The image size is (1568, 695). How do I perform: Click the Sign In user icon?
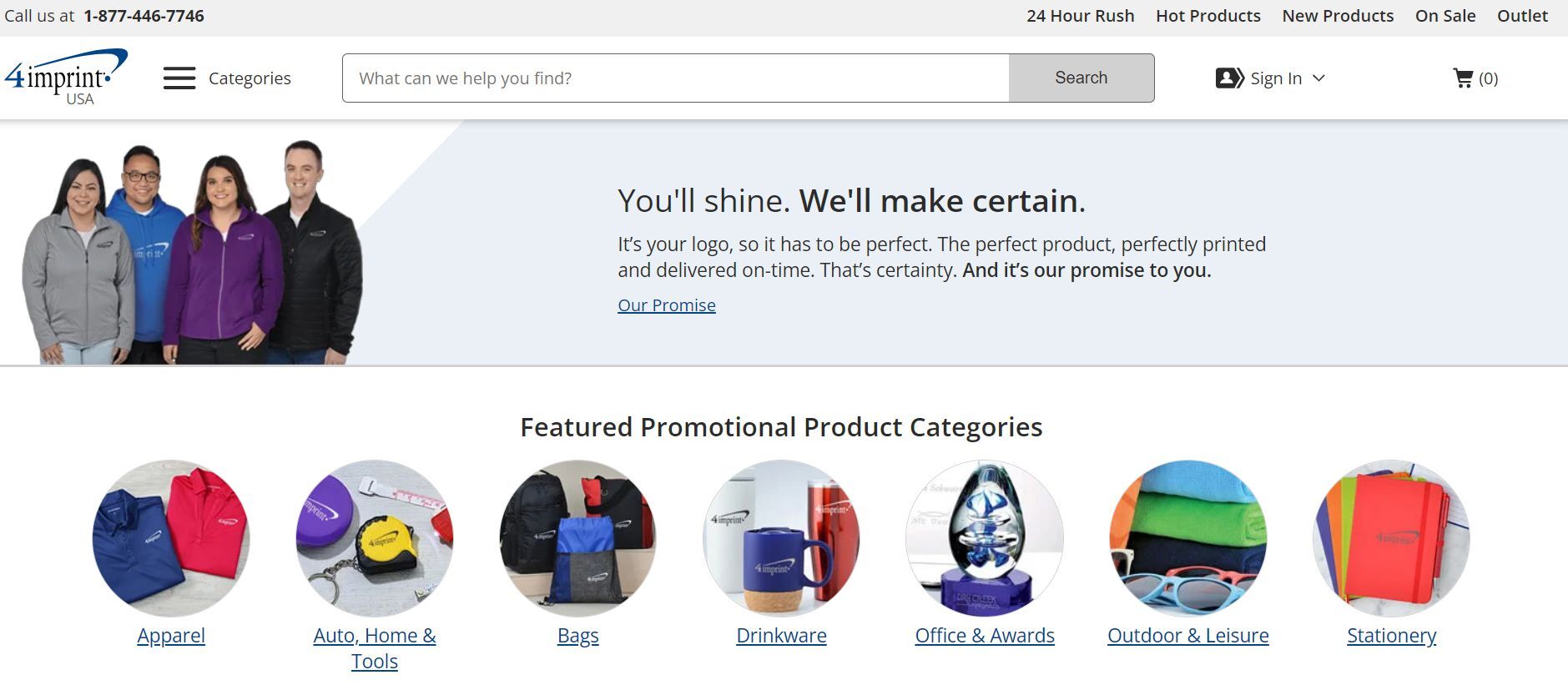coord(1229,78)
